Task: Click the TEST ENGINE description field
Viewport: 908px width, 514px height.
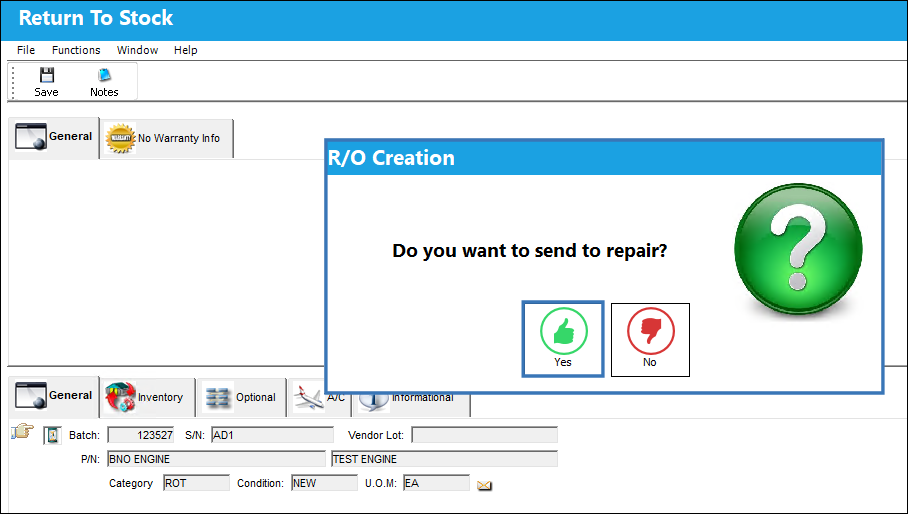Action: click(x=444, y=459)
